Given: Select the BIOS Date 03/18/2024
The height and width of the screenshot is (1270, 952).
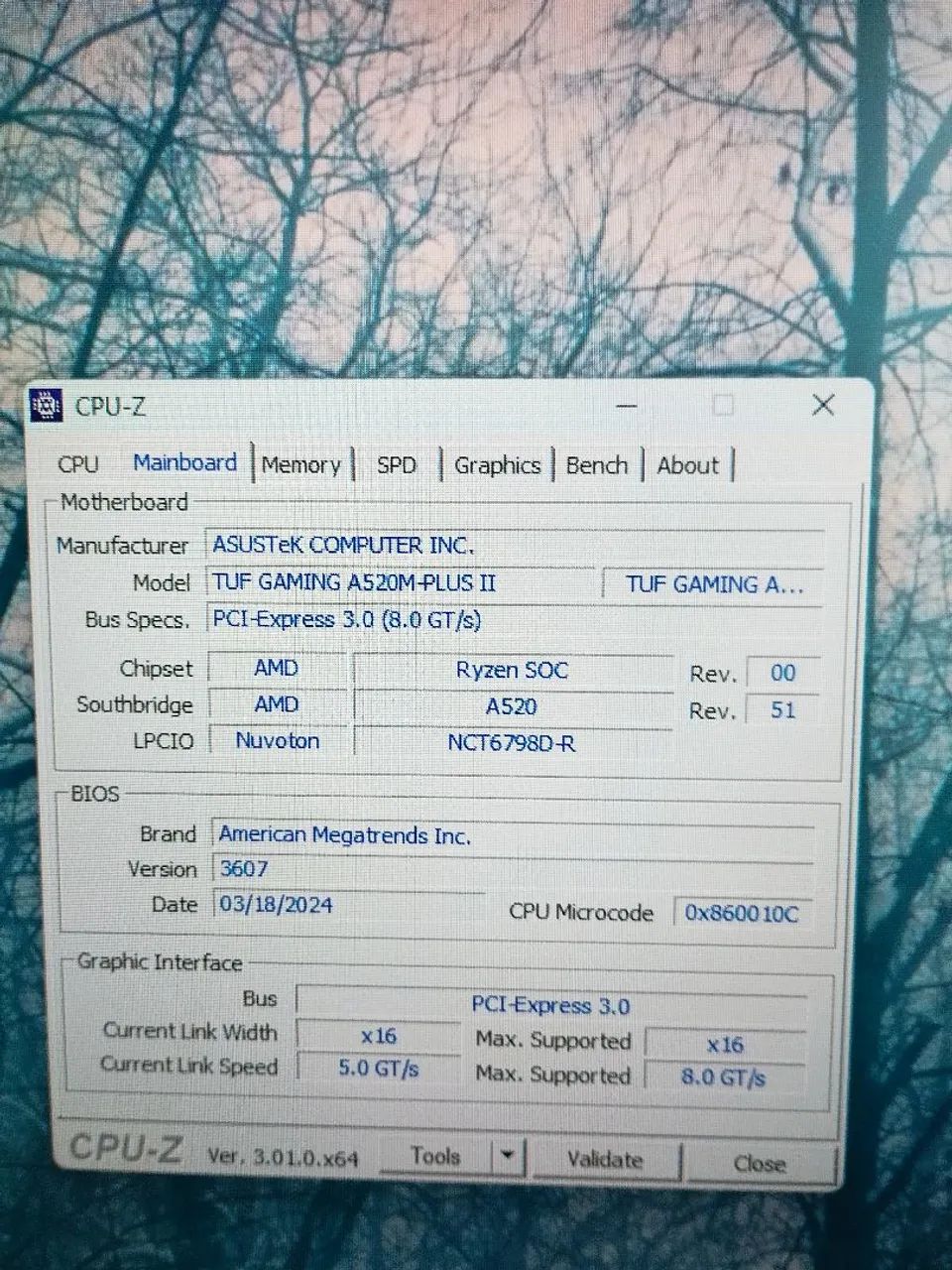Looking at the screenshot, I should click(x=348, y=904).
